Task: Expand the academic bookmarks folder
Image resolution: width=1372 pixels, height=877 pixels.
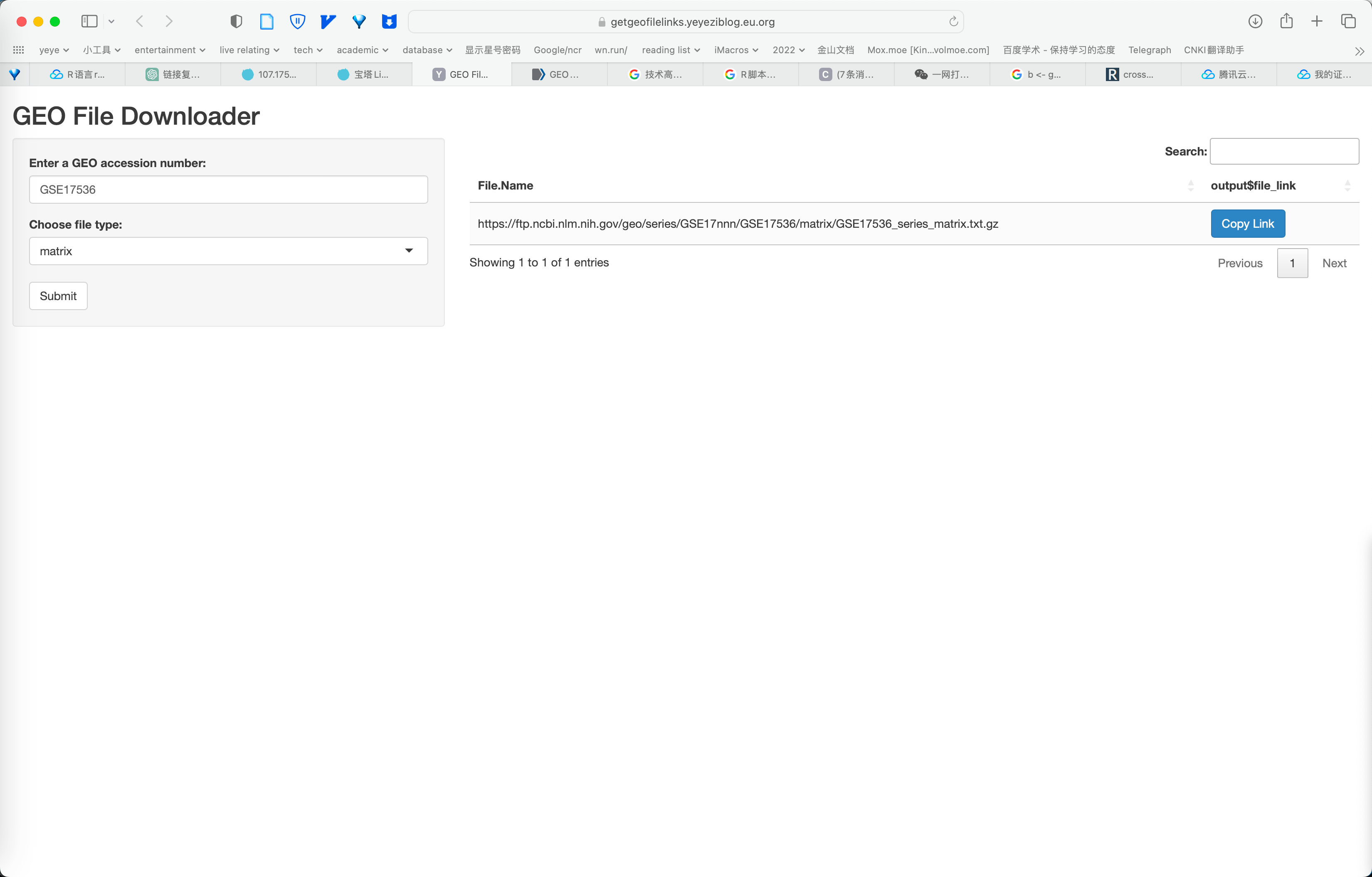Action: click(363, 50)
